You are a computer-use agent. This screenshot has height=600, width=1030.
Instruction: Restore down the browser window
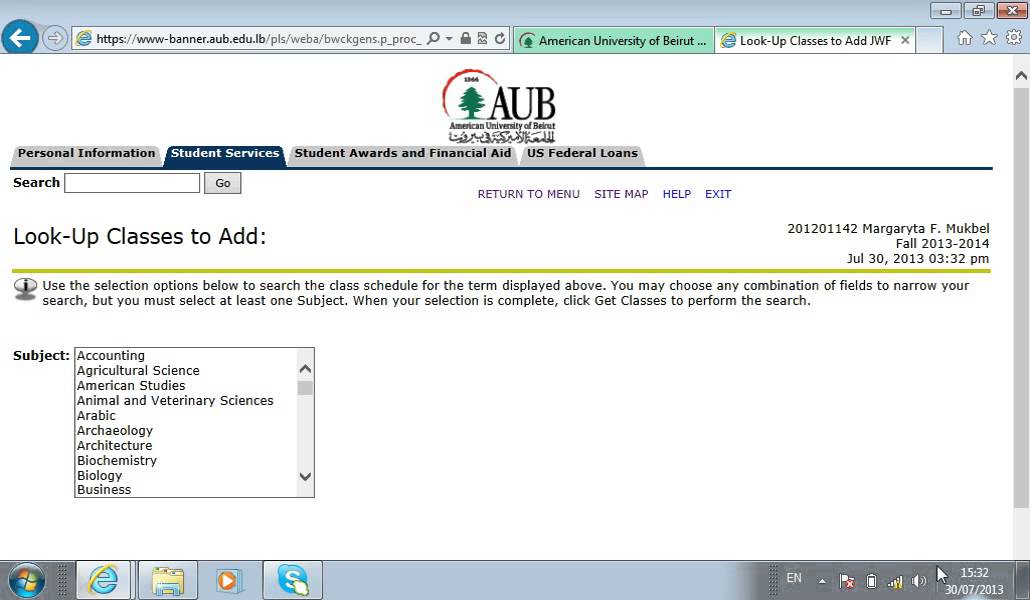[979, 11]
